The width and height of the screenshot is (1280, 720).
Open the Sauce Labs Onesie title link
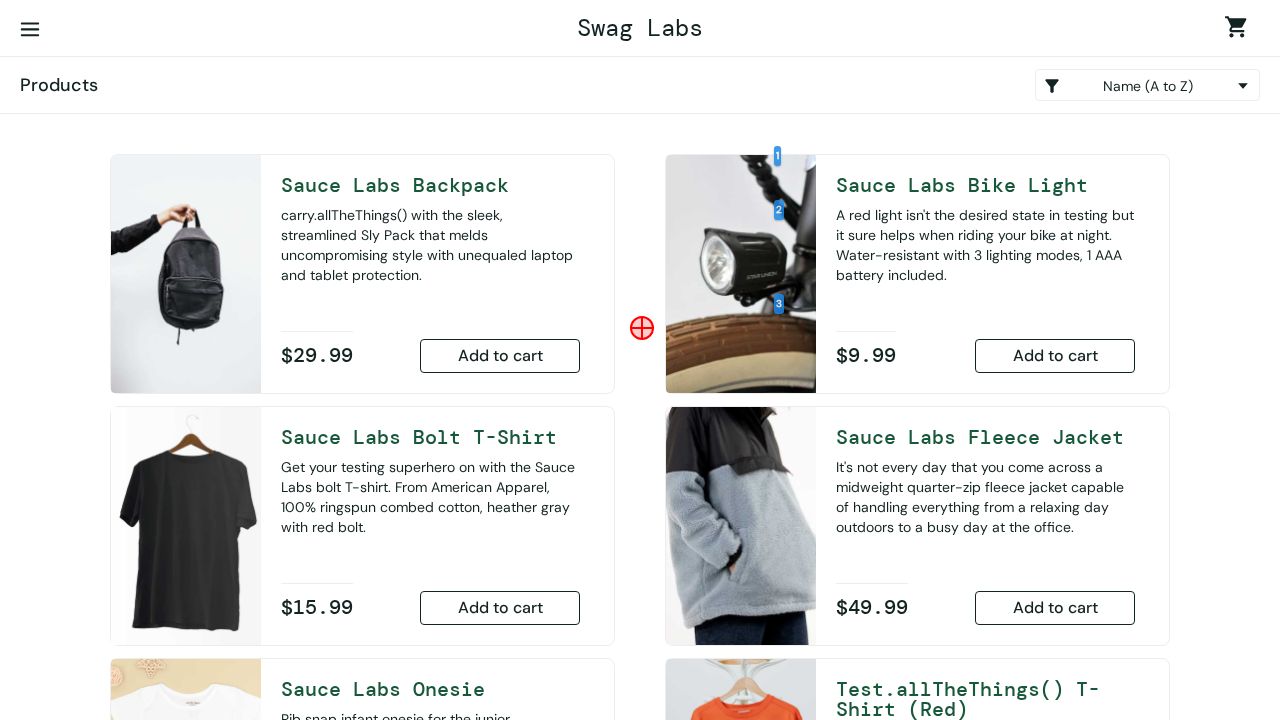(x=383, y=689)
